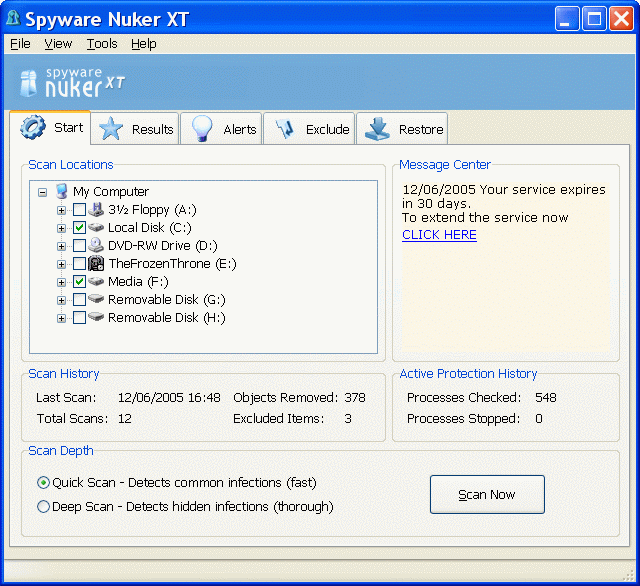Switch to the Restore tab
Viewport: 640px width, 586px height.
coord(402,129)
